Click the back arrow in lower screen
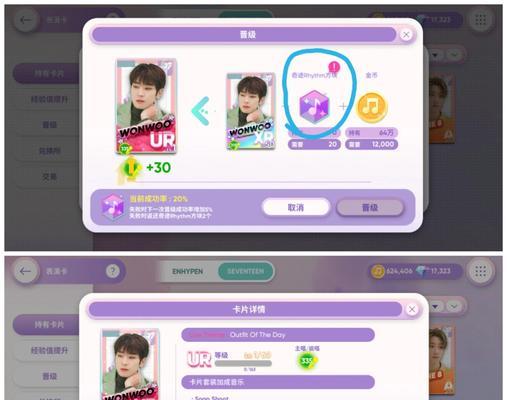 pyautogui.click(x=25, y=271)
